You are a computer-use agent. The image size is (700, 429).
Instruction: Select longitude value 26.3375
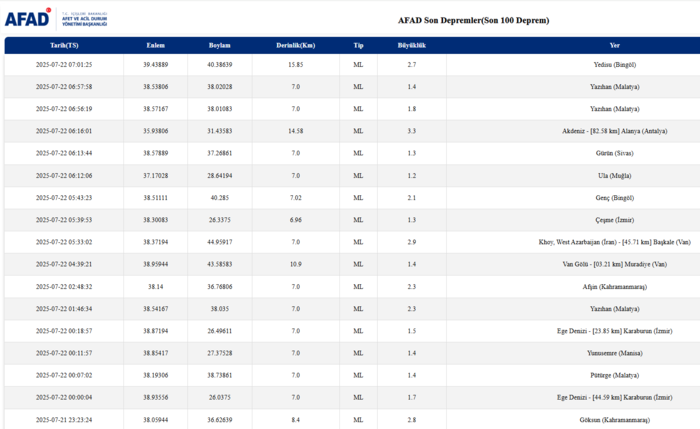coord(220,220)
